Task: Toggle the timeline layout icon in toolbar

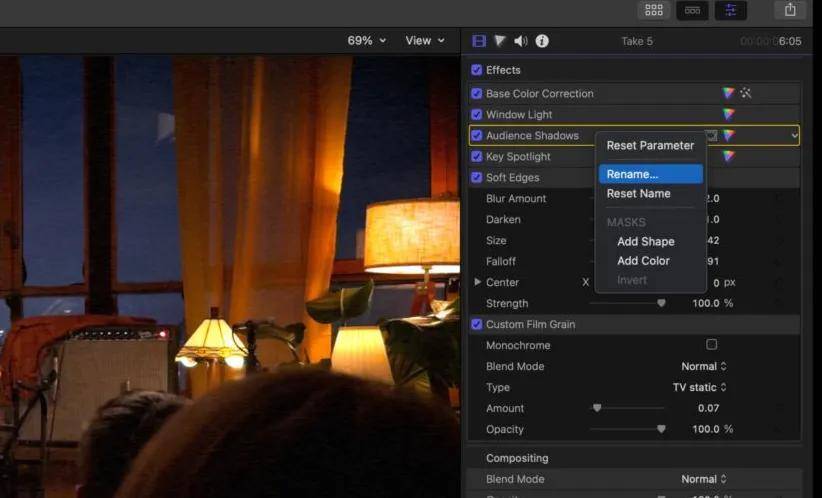Action: coord(692,10)
